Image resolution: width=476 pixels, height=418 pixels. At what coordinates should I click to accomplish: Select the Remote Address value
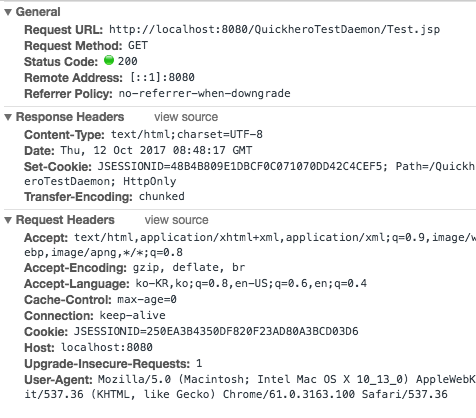pyautogui.click(x=162, y=77)
